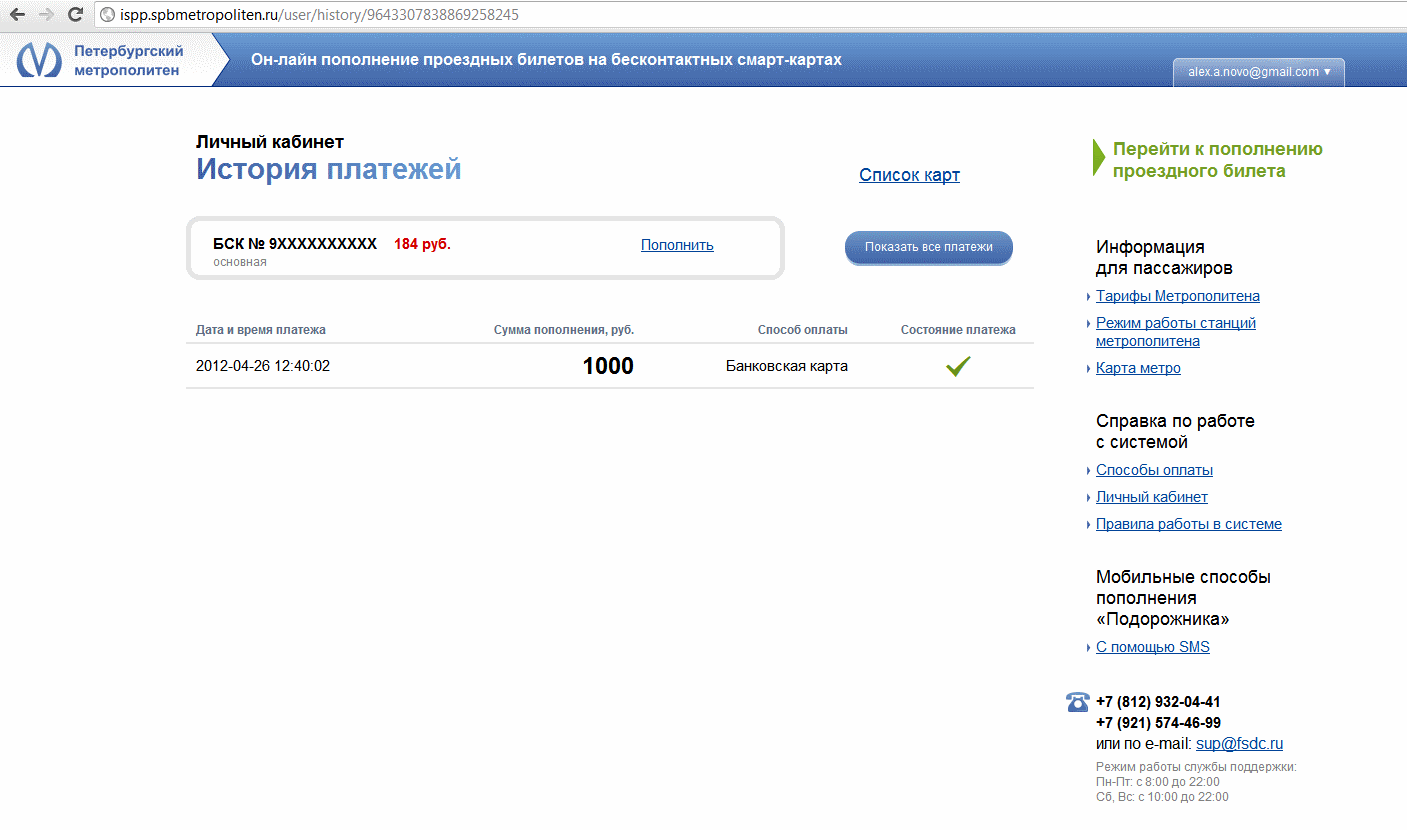Viewport: 1407px width, 830px height.
Task: Click the browser forward arrow
Action: (x=46, y=15)
